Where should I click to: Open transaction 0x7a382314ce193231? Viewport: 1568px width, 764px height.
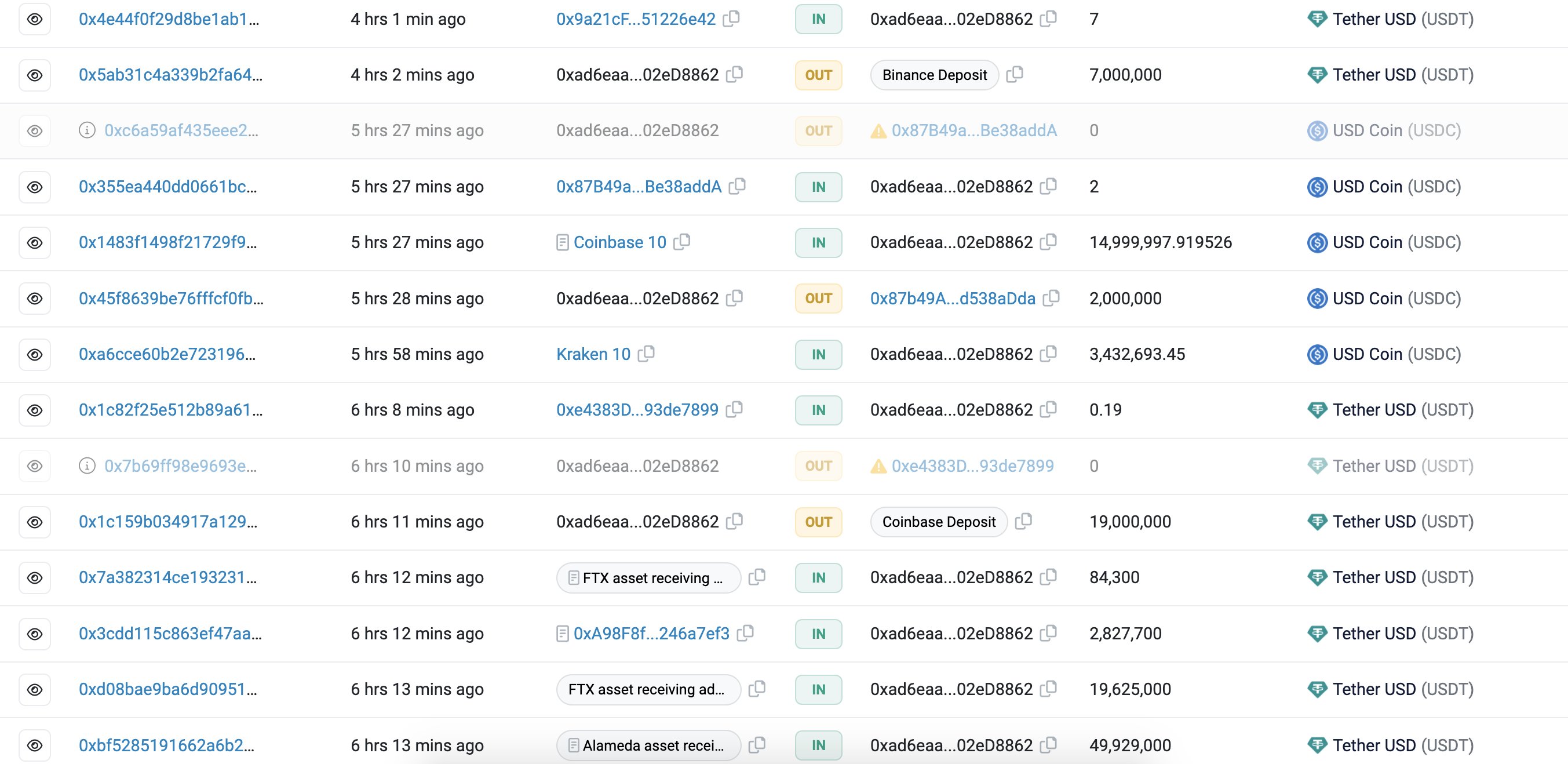(x=168, y=577)
